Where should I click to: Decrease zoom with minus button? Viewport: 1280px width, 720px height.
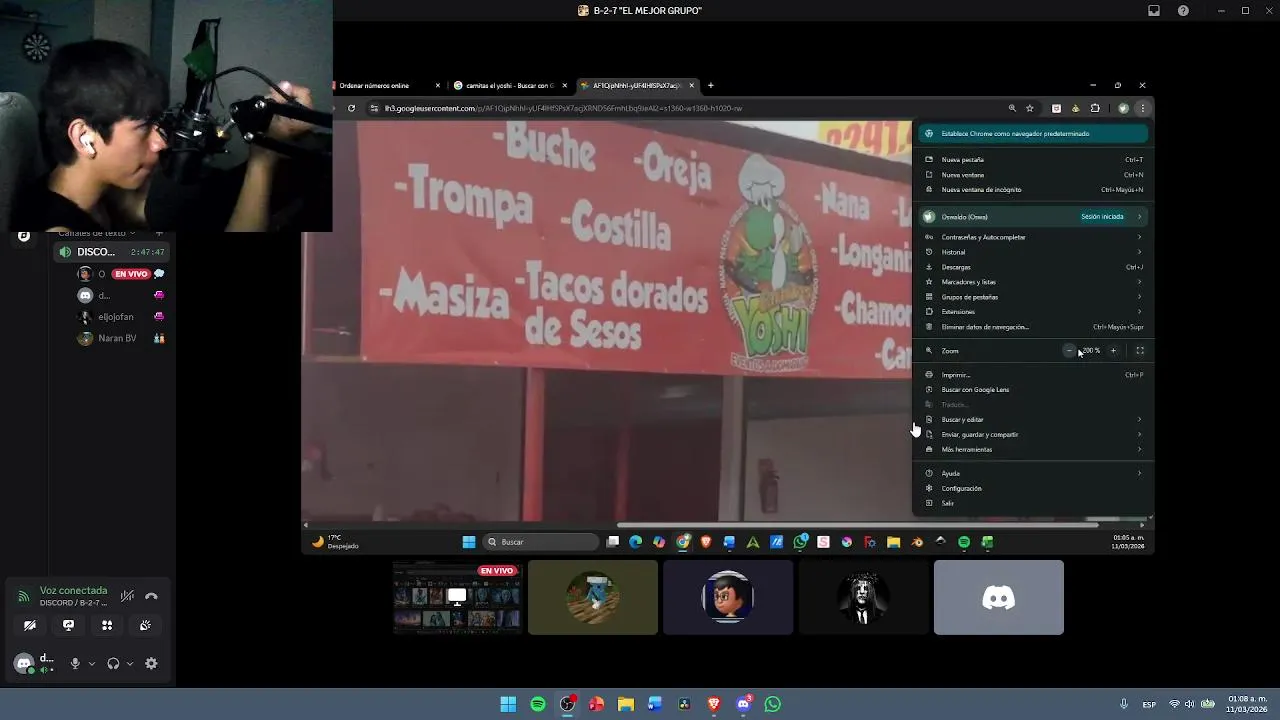tap(1069, 351)
